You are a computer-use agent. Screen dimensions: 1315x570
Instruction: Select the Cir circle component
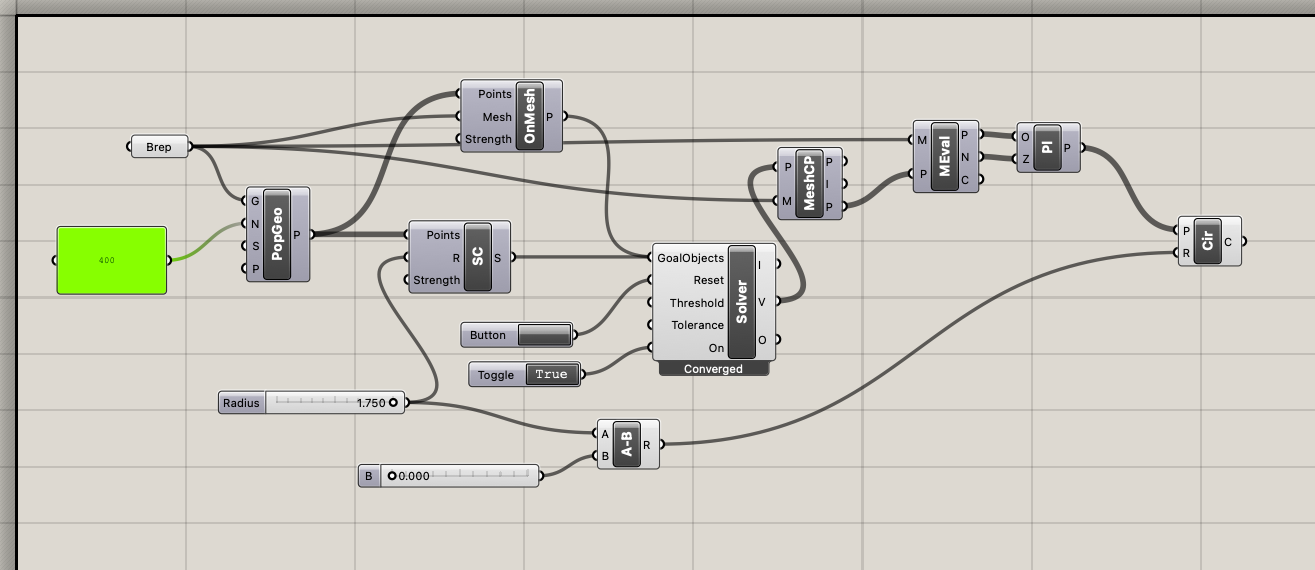(1208, 241)
